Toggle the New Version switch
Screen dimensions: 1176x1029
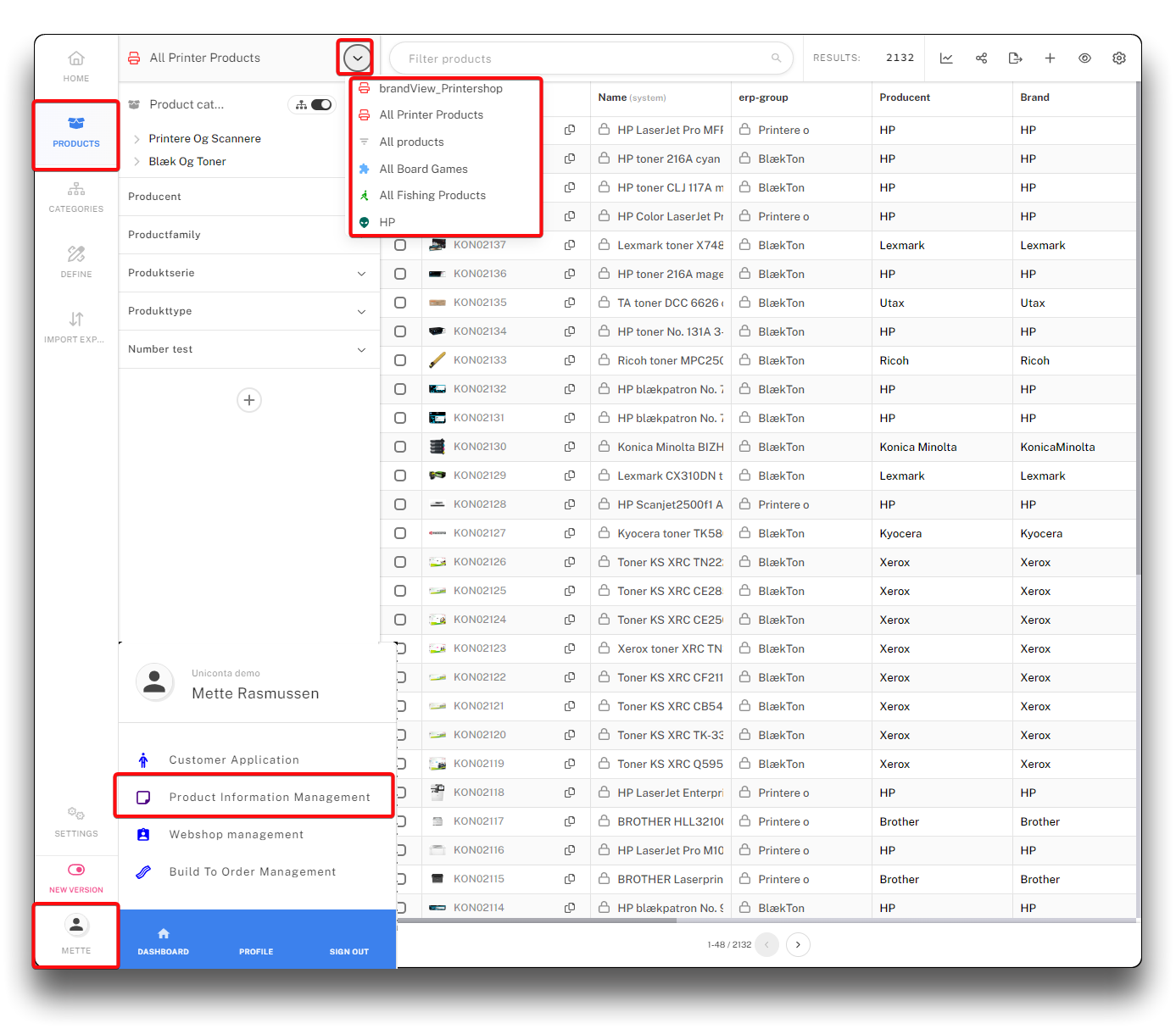pos(76,870)
